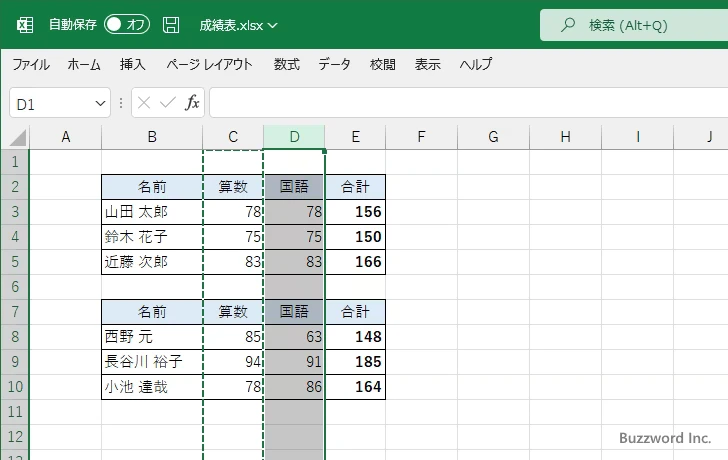
Task: Open the ホーム ribbon tab
Action: (x=84, y=64)
